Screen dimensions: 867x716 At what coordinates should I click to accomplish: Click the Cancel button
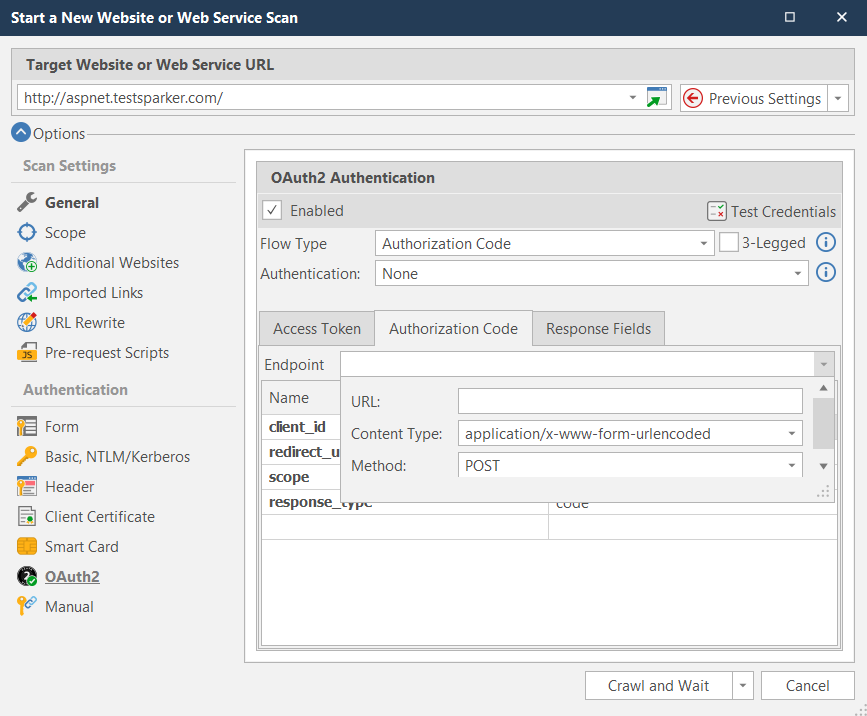point(807,686)
